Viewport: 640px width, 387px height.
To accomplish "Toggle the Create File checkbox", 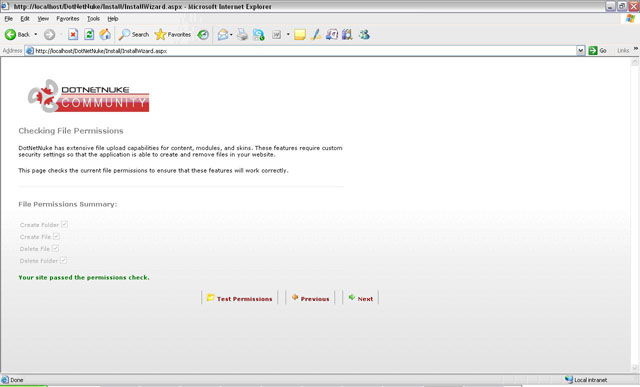I will [56, 236].
